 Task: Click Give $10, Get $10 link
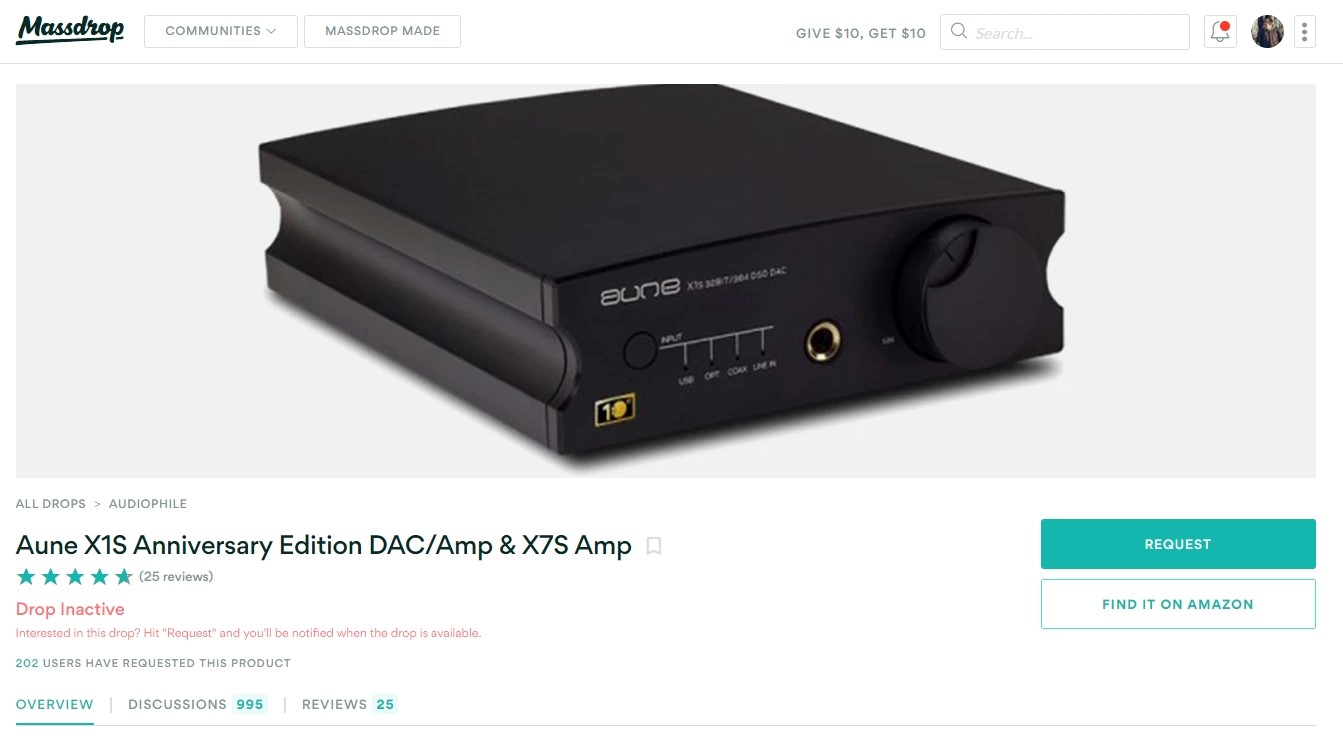tap(861, 33)
